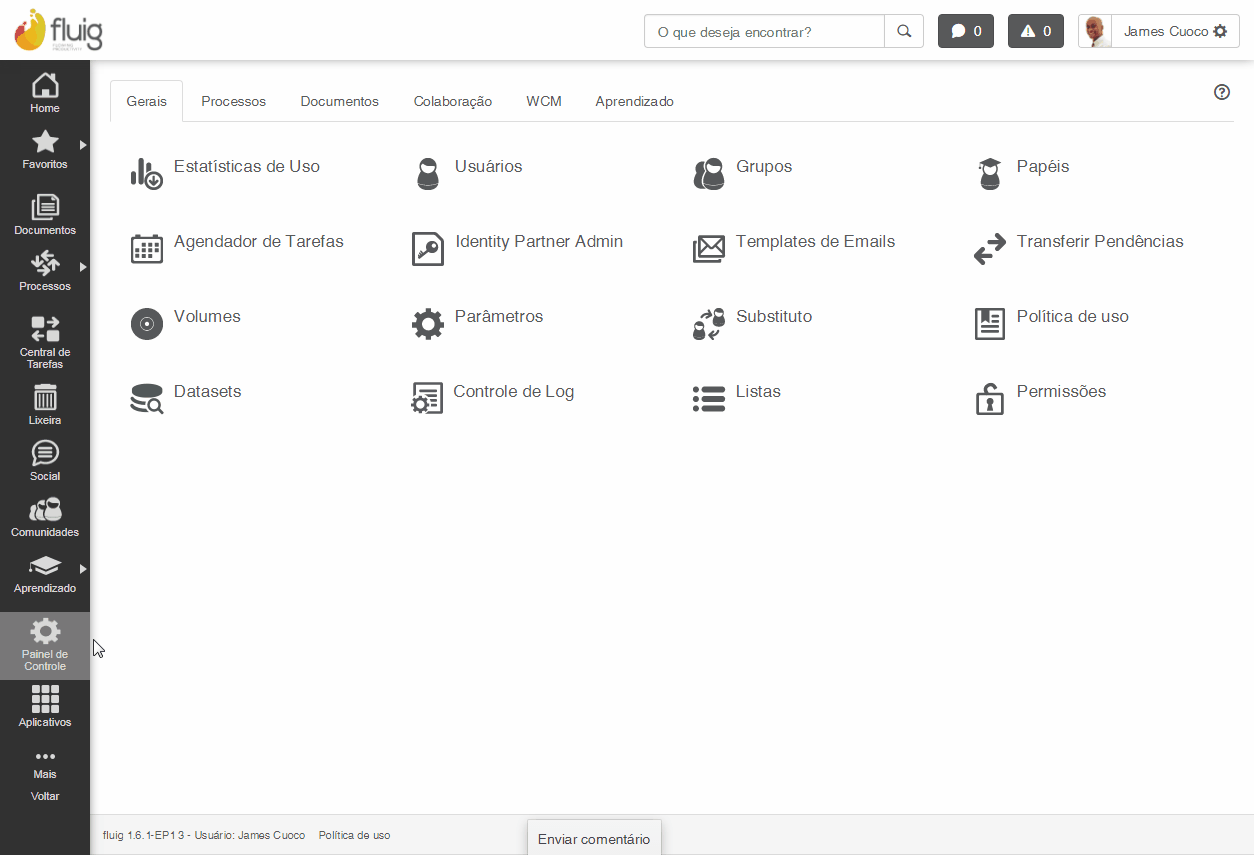Click the Transferir Pendências arrows icon
The width and height of the screenshot is (1254, 855).
[990, 248]
